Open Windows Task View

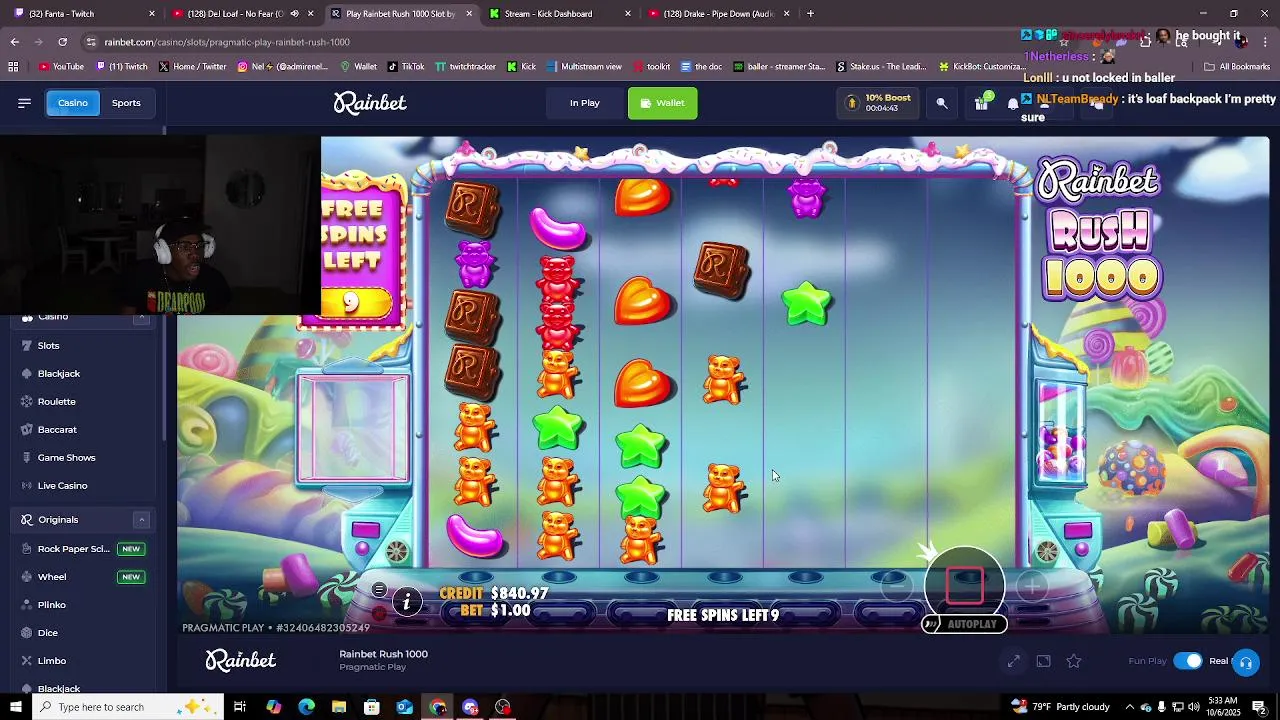coord(240,707)
